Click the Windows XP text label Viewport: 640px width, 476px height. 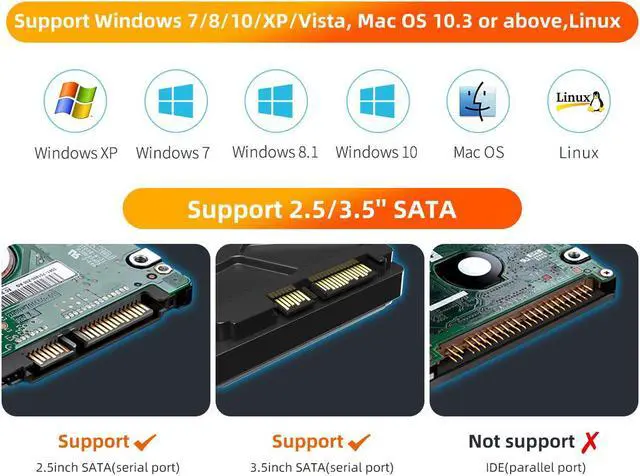tap(76, 153)
